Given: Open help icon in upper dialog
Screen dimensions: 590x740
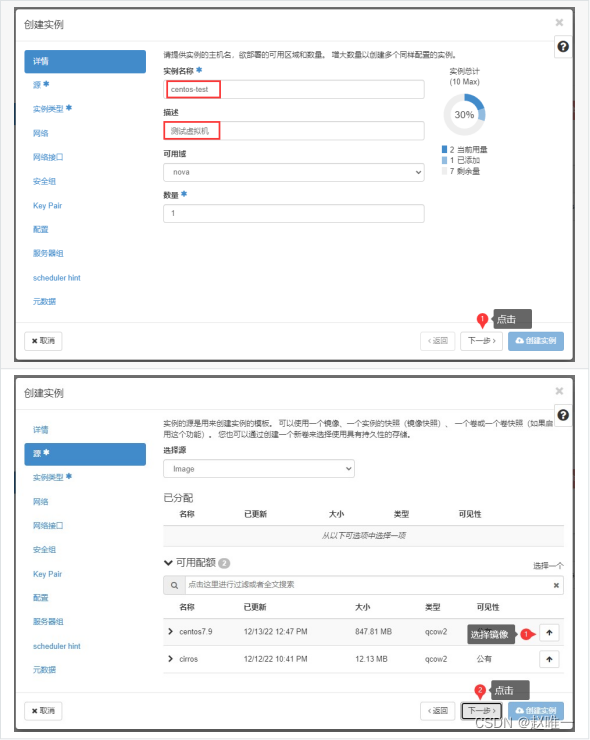Looking at the screenshot, I should coord(563,47).
